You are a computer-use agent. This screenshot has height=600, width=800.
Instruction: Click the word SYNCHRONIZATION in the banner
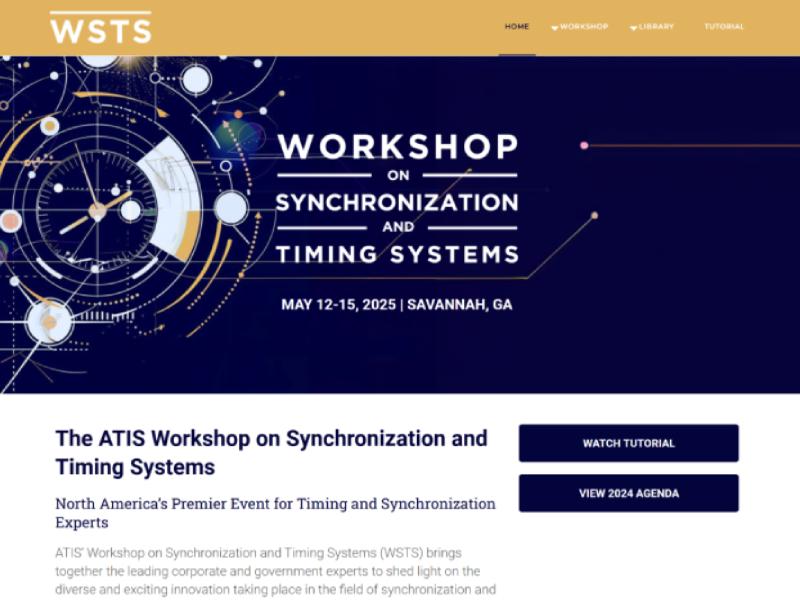397,203
